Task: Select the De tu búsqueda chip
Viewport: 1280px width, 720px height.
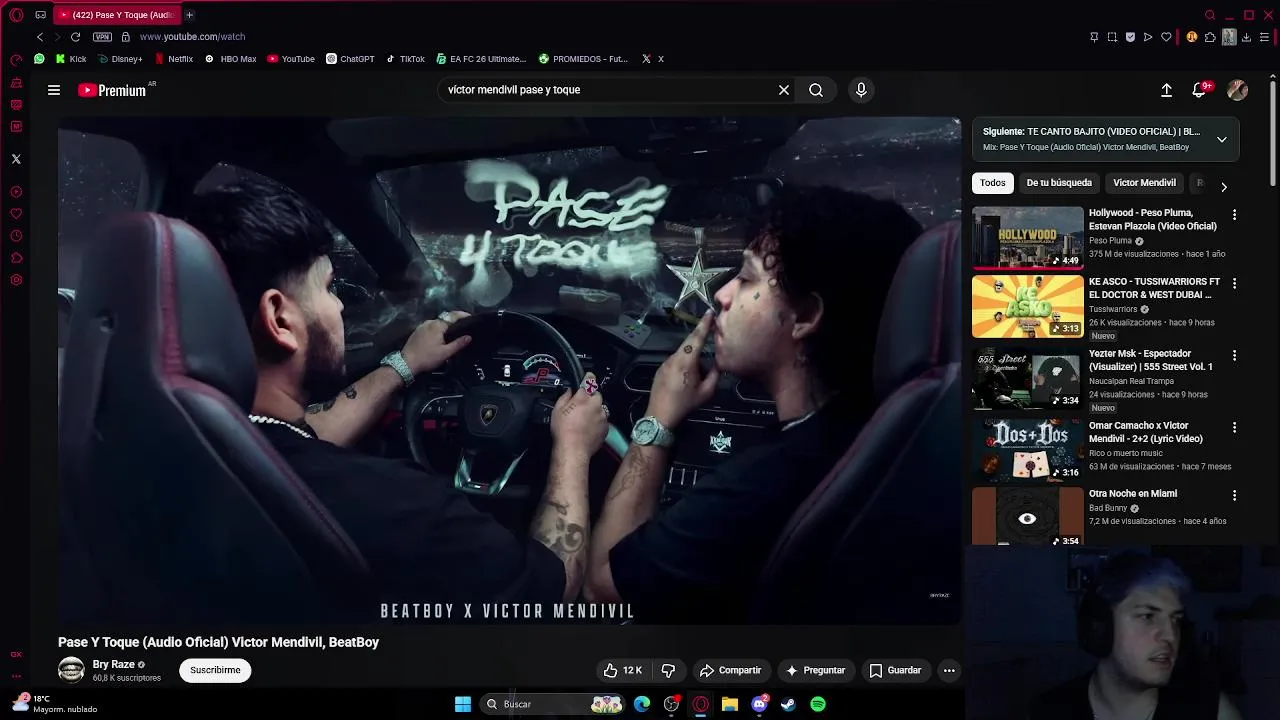Action: [x=1059, y=183]
